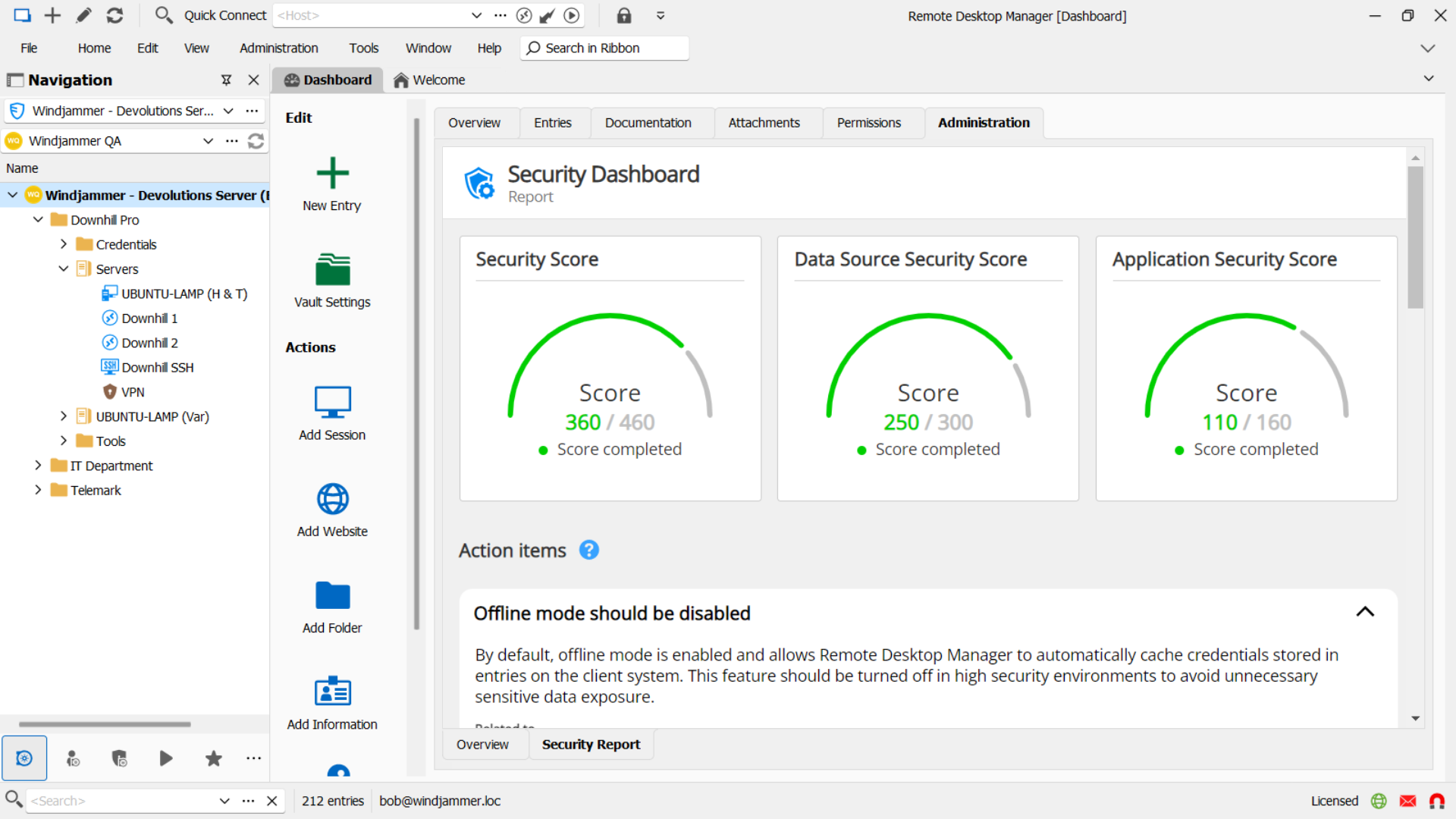Click the Add Session monitor icon
Screen dimensions: 1456x819
[332, 403]
